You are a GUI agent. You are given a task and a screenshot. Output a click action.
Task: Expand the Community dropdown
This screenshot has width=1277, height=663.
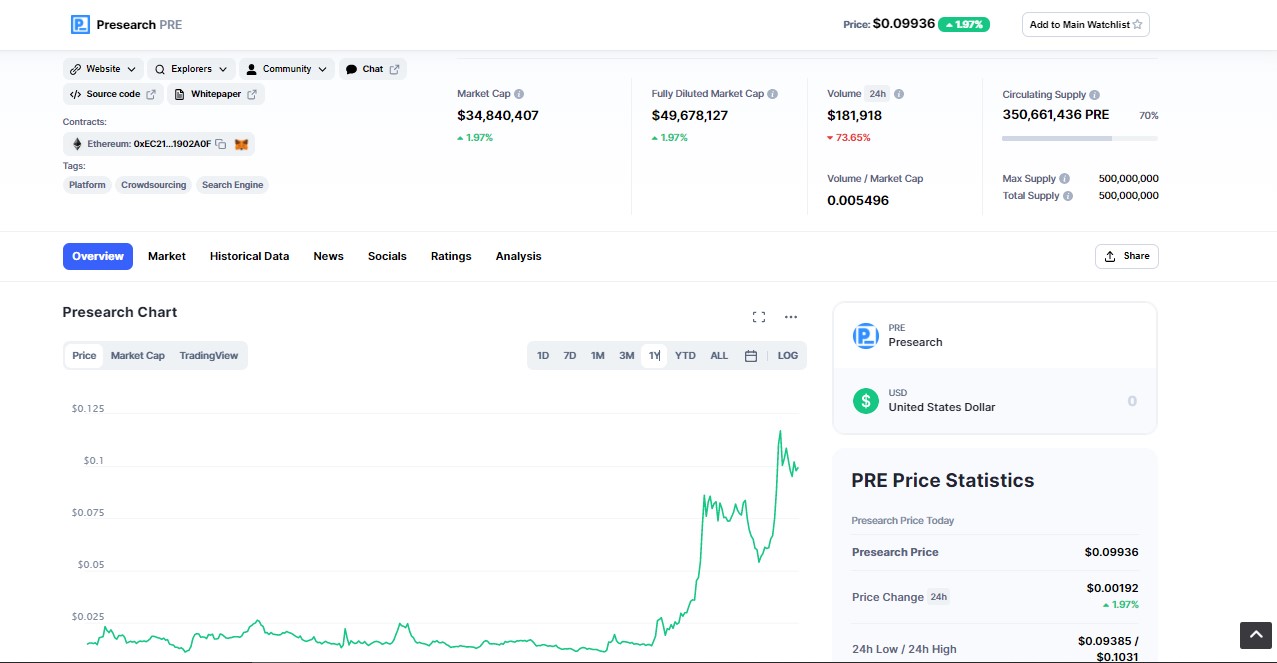point(287,69)
